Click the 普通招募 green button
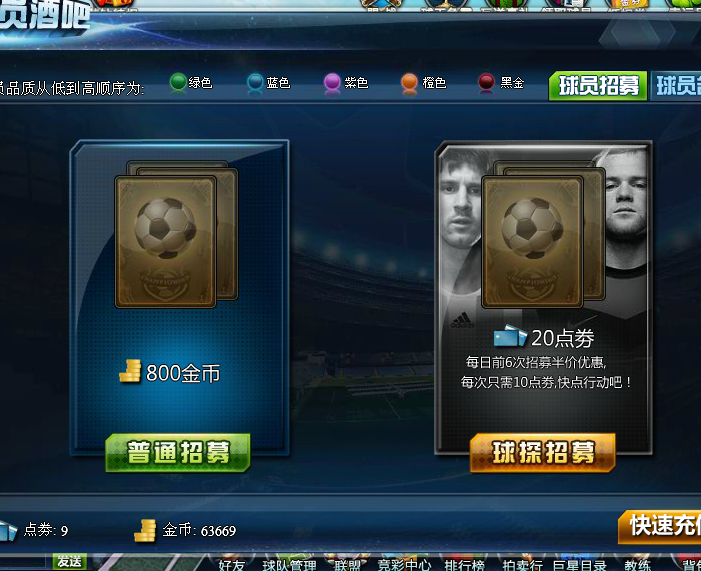This screenshot has height=571, width=701. coord(178,452)
